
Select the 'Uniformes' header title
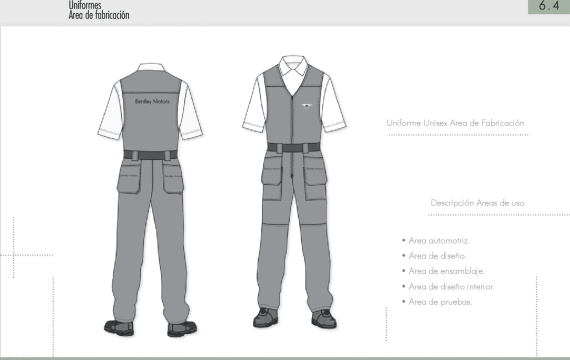[85, 5]
